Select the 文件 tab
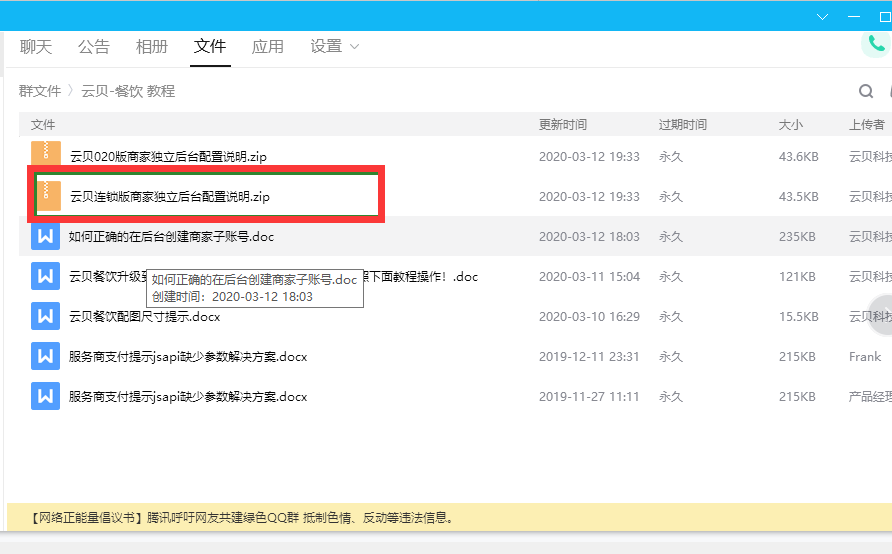 210,47
